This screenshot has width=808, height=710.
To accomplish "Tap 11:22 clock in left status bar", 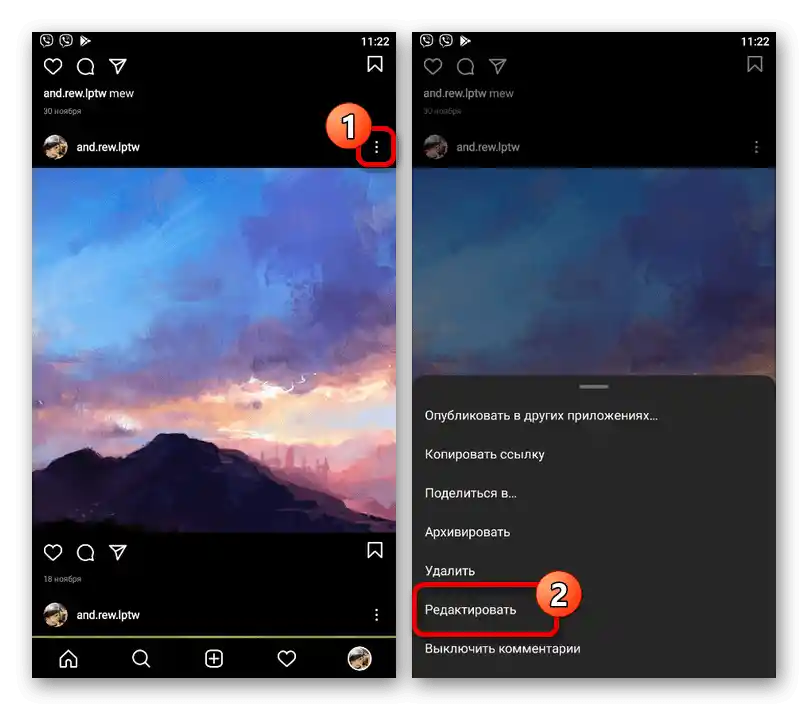I will point(375,41).
